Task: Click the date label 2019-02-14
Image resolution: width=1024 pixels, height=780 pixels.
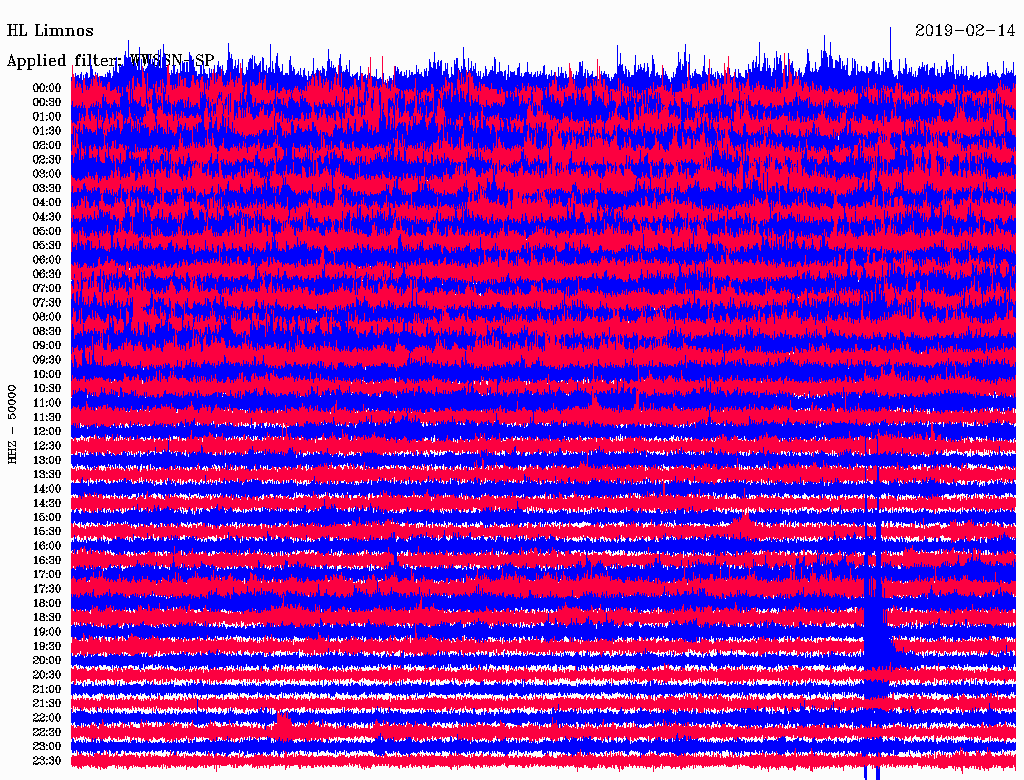Action: (x=965, y=31)
